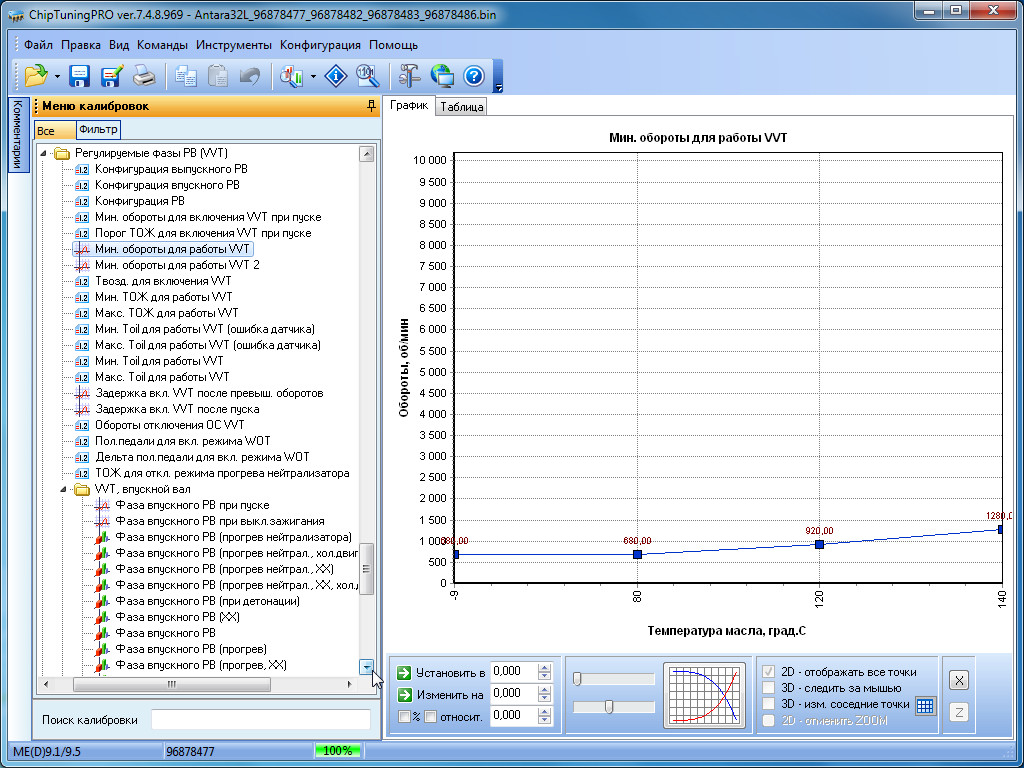Screen dimensions: 1024x768
Task: Click the upper slider handle in the bottom panel
Action: tap(578, 679)
